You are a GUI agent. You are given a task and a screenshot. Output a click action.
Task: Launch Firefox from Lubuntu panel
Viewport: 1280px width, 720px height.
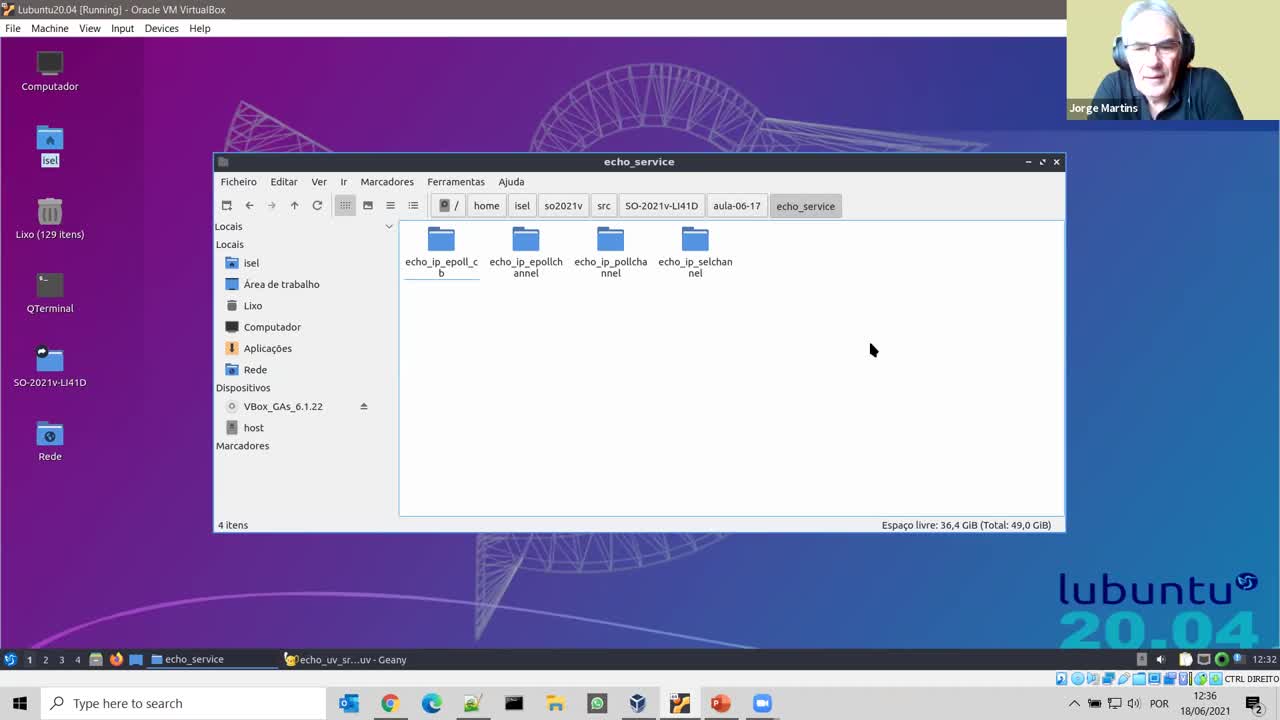point(116,660)
